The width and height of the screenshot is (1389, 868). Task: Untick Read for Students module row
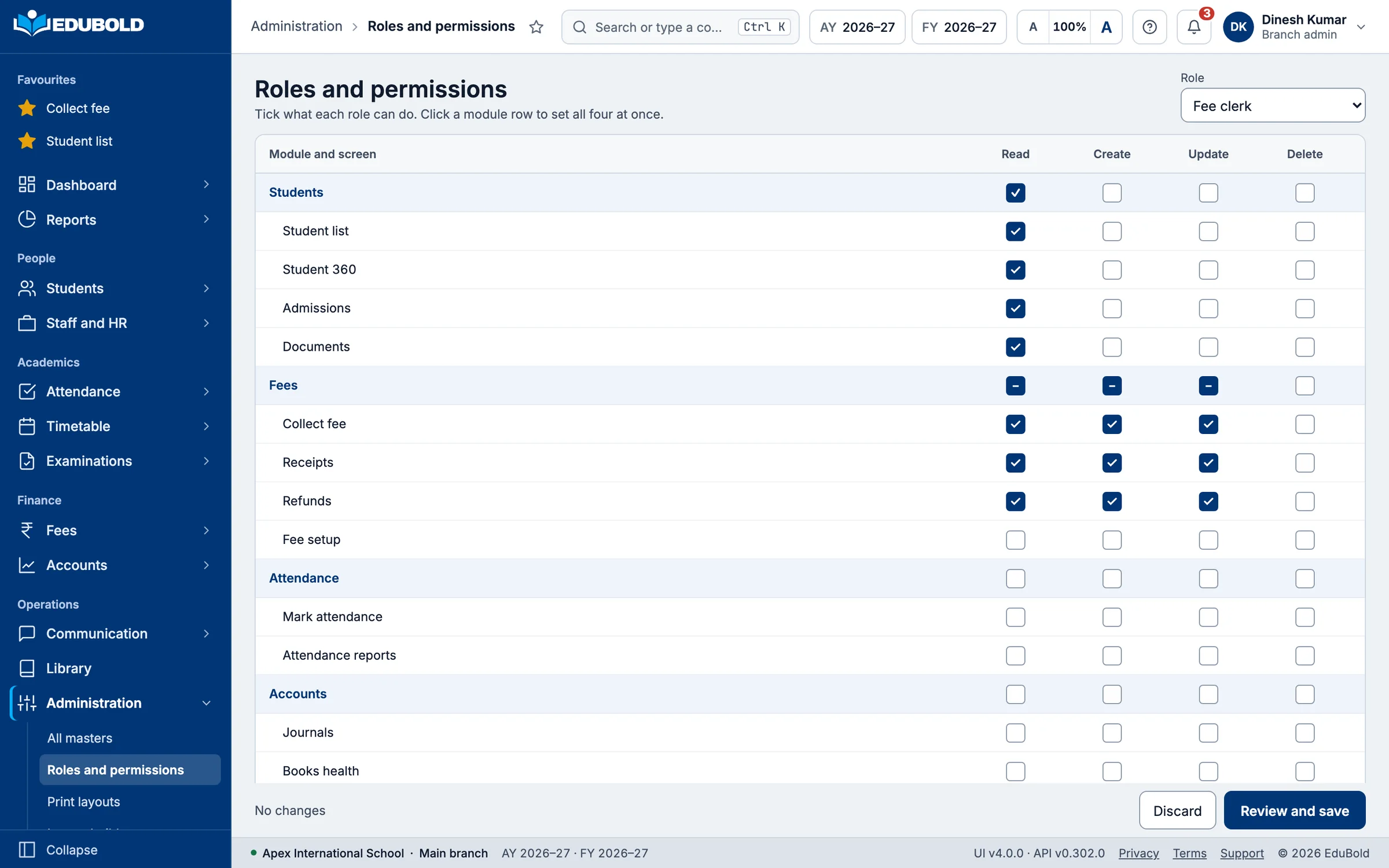pyautogui.click(x=1015, y=193)
